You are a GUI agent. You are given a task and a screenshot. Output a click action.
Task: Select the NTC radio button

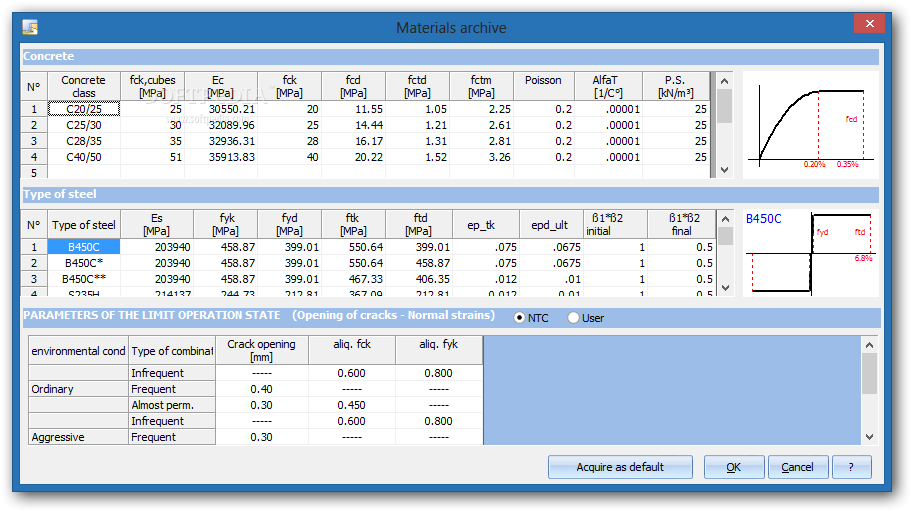tap(519, 318)
